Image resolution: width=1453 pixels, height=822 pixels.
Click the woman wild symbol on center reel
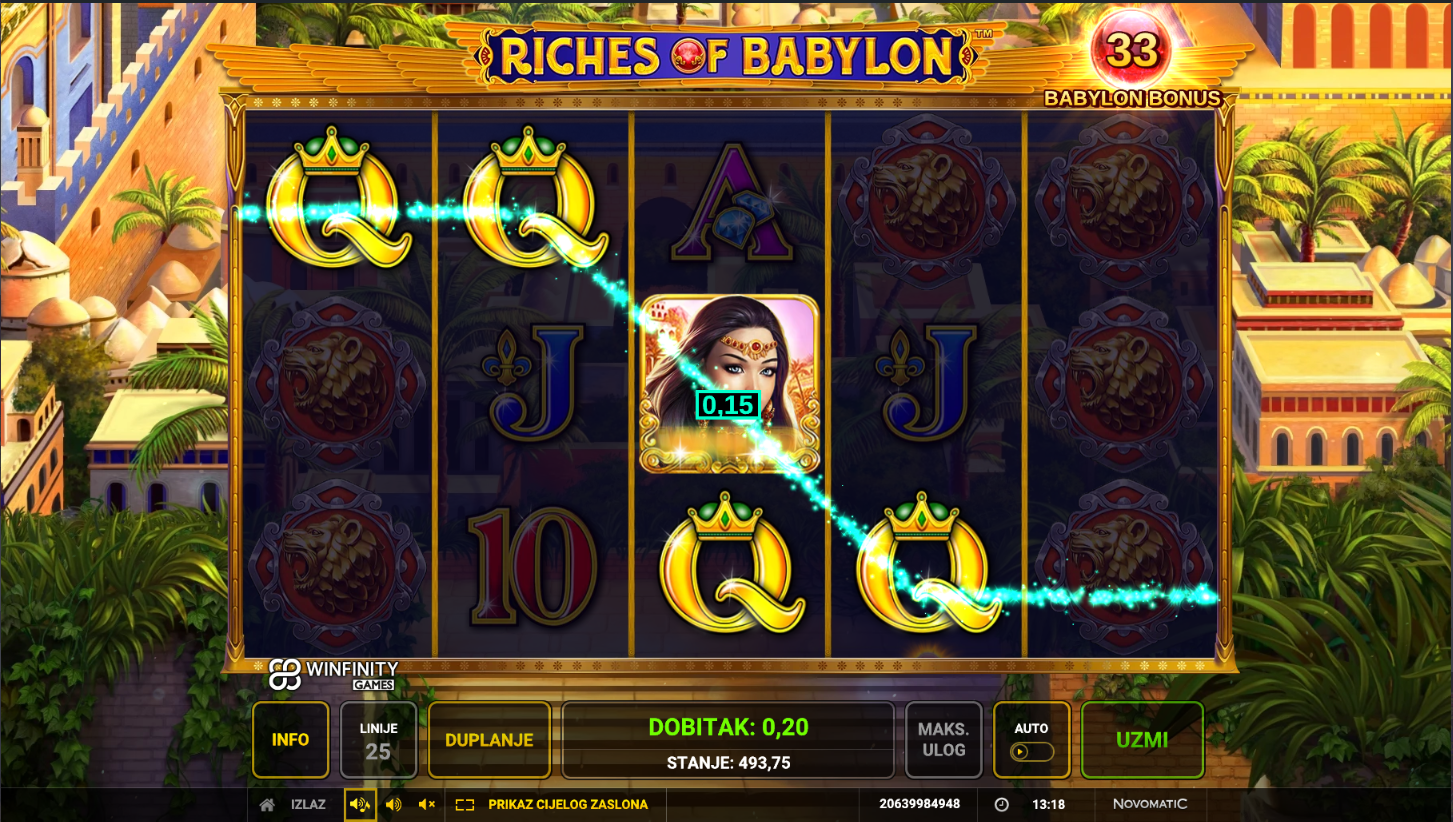(729, 384)
